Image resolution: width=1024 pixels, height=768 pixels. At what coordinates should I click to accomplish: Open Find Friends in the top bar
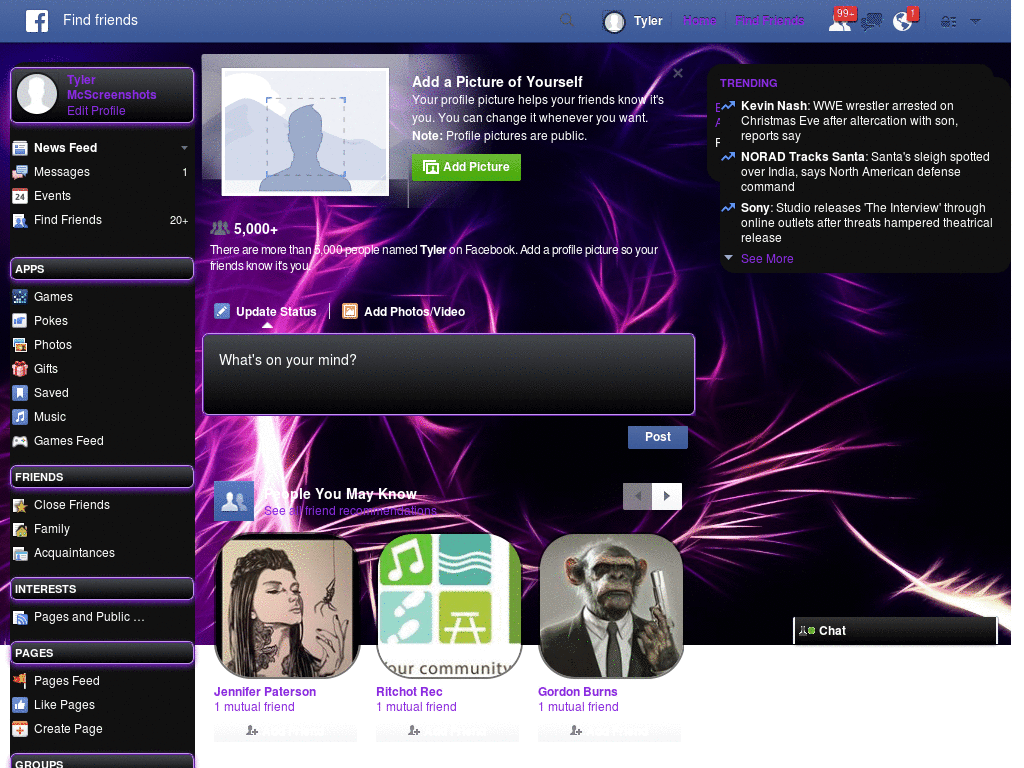tap(769, 20)
